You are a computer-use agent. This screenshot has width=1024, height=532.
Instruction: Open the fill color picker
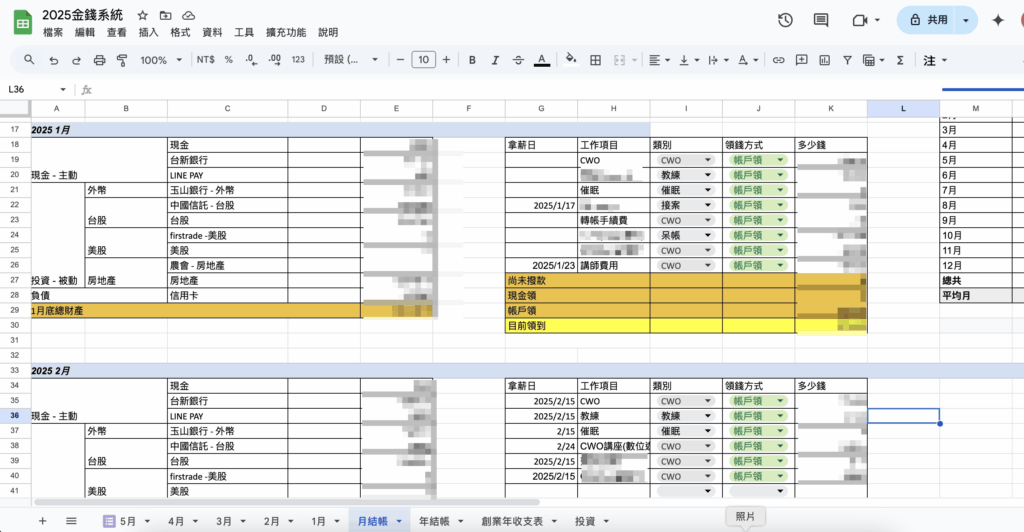point(571,60)
